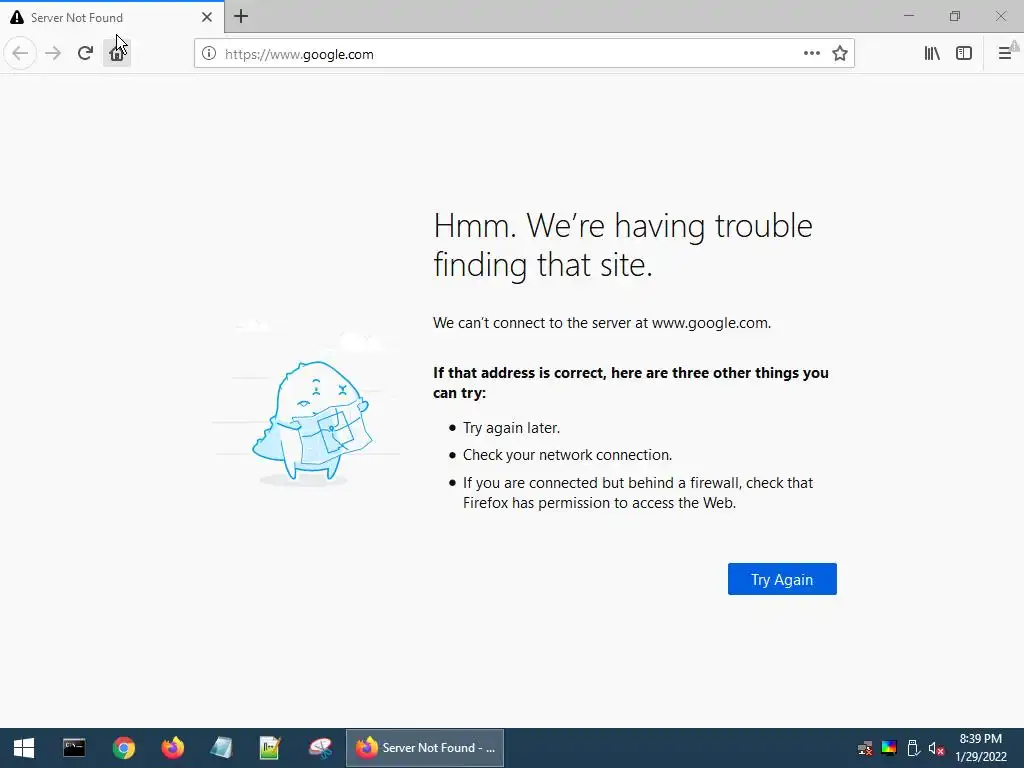This screenshot has width=1024, height=768.
Task: Open the Library bookshelf icon
Action: coord(932,54)
